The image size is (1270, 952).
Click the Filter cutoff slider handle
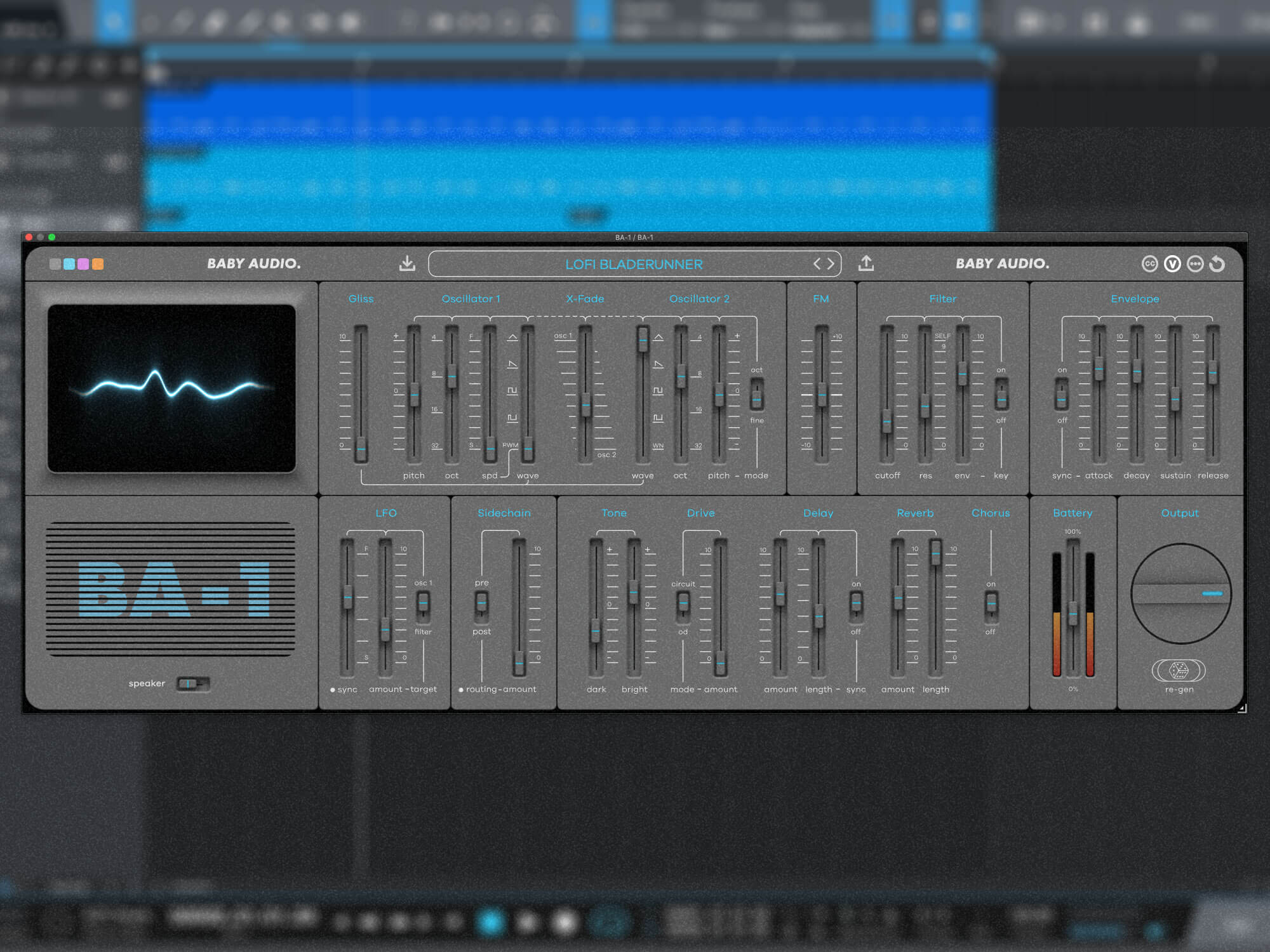[886, 421]
